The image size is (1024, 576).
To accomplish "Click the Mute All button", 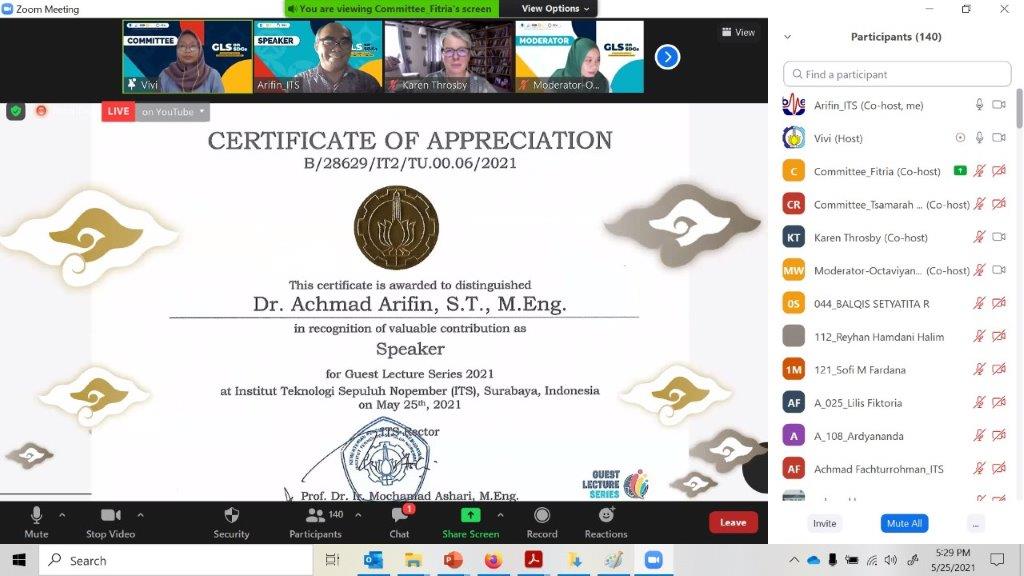I will tap(904, 523).
